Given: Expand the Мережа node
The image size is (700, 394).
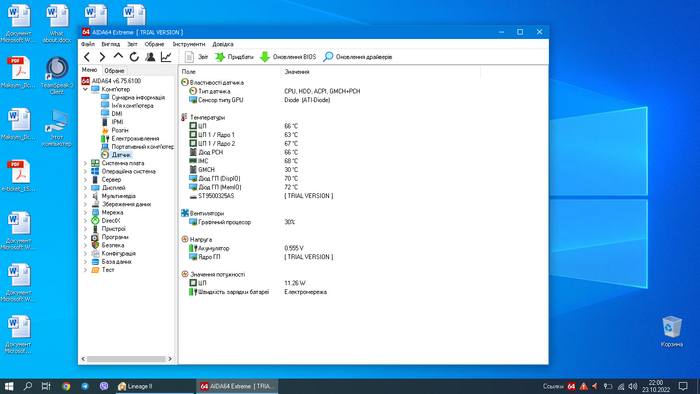Looking at the screenshot, I should [85, 212].
